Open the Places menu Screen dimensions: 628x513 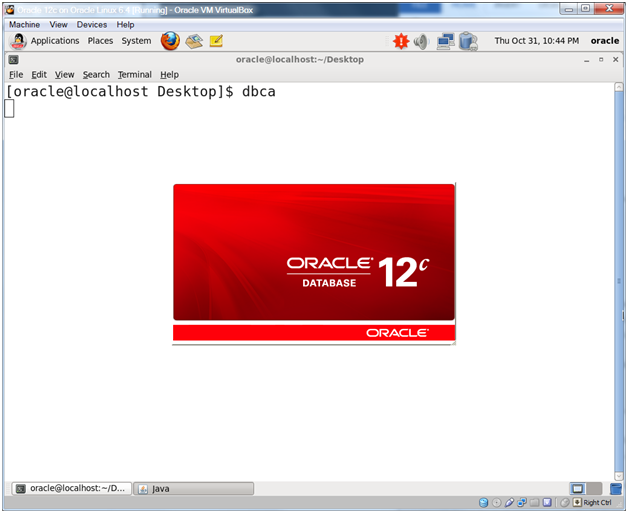(x=100, y=41)
